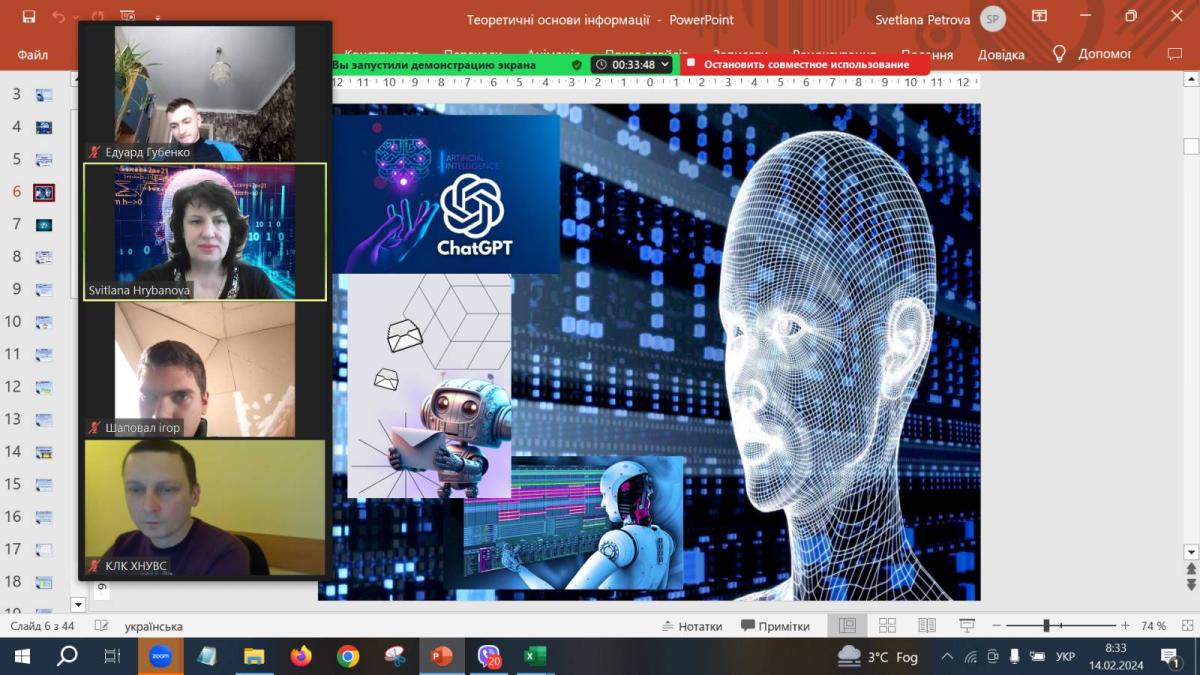The width and height of the screenshot is (1200, 675).
Task: Open the Довідка tab
Action: tap(1001, 55)
